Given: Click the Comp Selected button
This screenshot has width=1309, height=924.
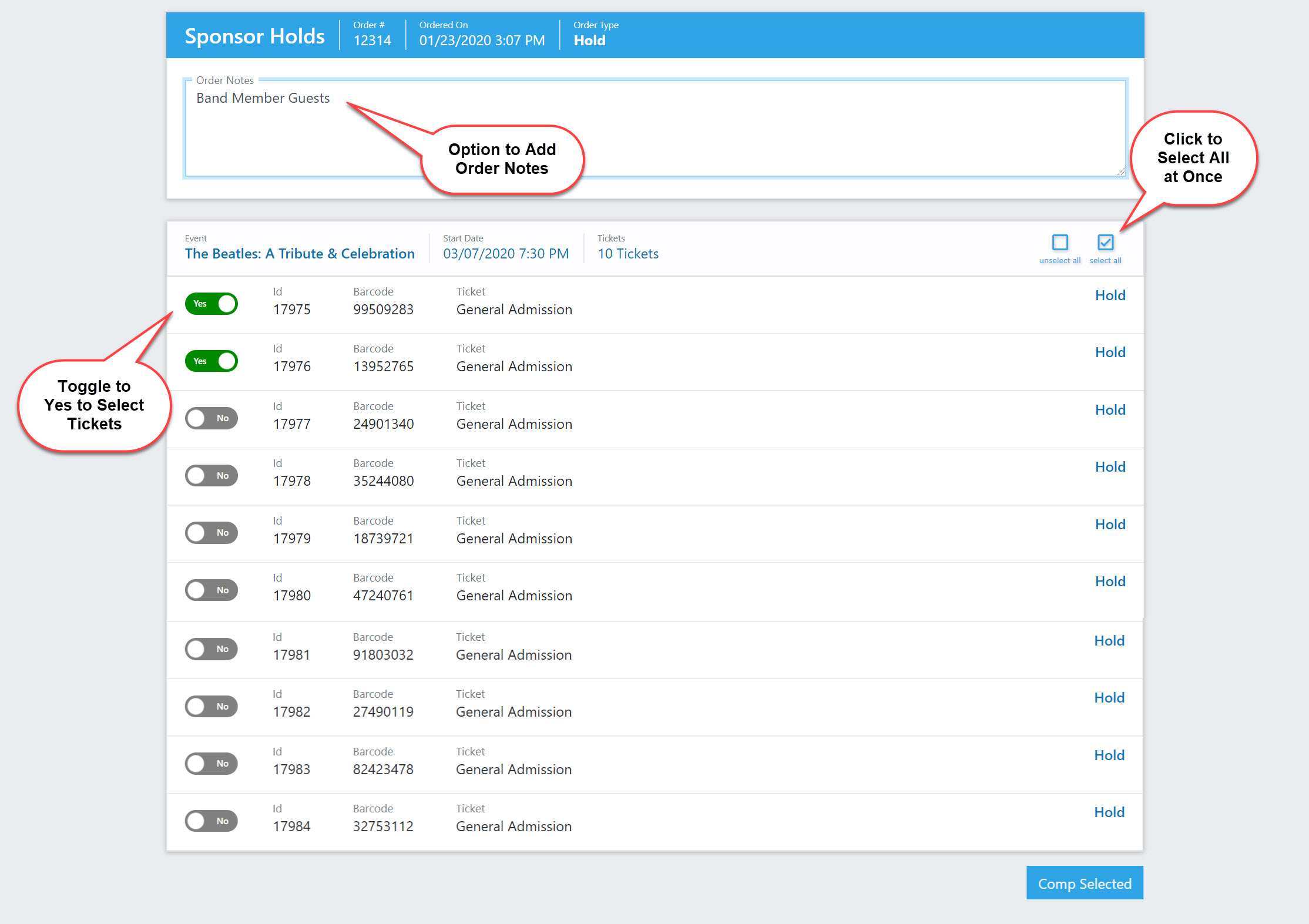Looking at the screenshot, I should coord(1085,883).
